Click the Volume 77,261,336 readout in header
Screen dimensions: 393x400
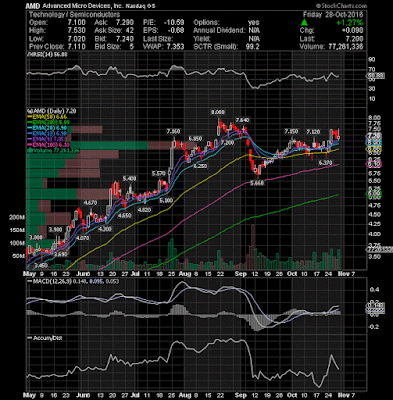tap(331, 46)
